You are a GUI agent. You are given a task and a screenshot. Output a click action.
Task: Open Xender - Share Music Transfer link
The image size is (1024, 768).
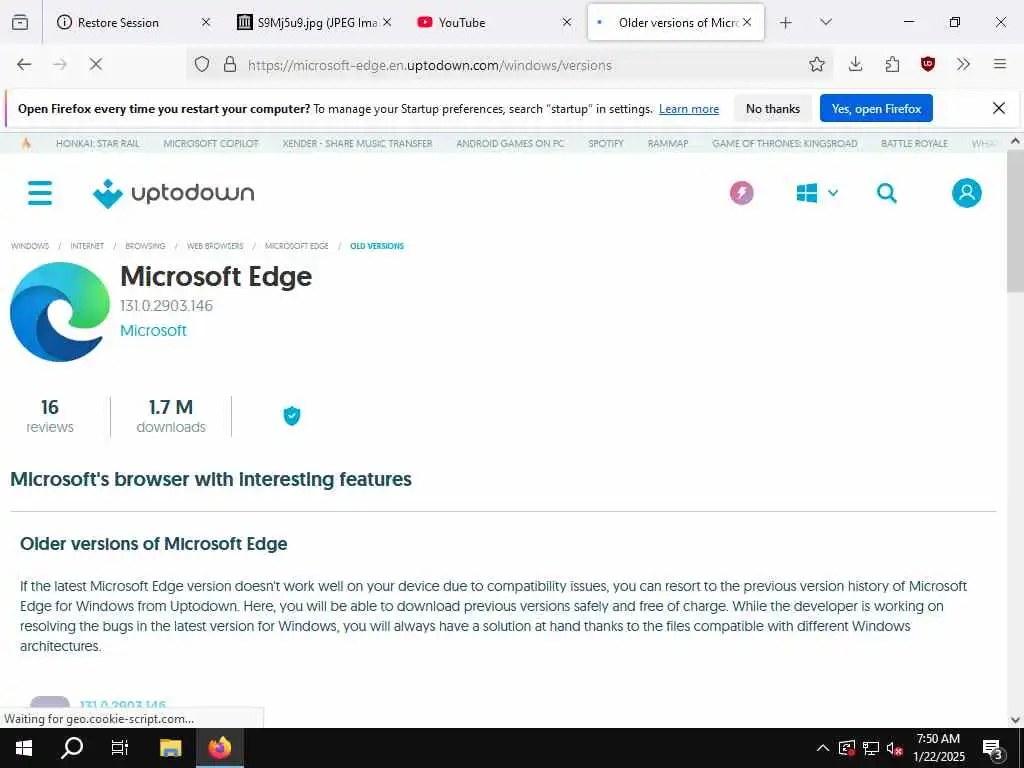point(357,144)
